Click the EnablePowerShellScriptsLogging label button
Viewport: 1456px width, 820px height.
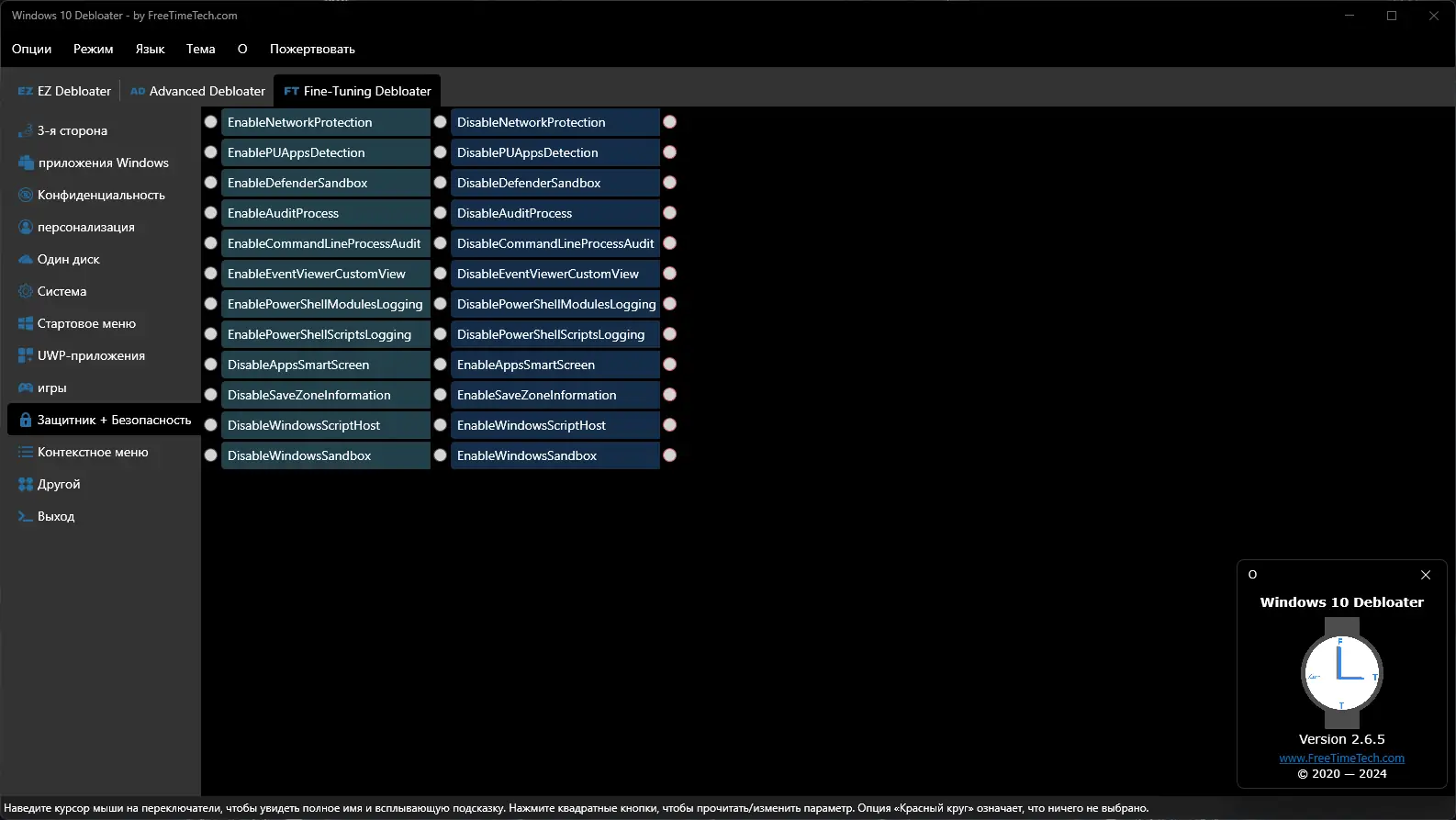click(x=326, y=334)
